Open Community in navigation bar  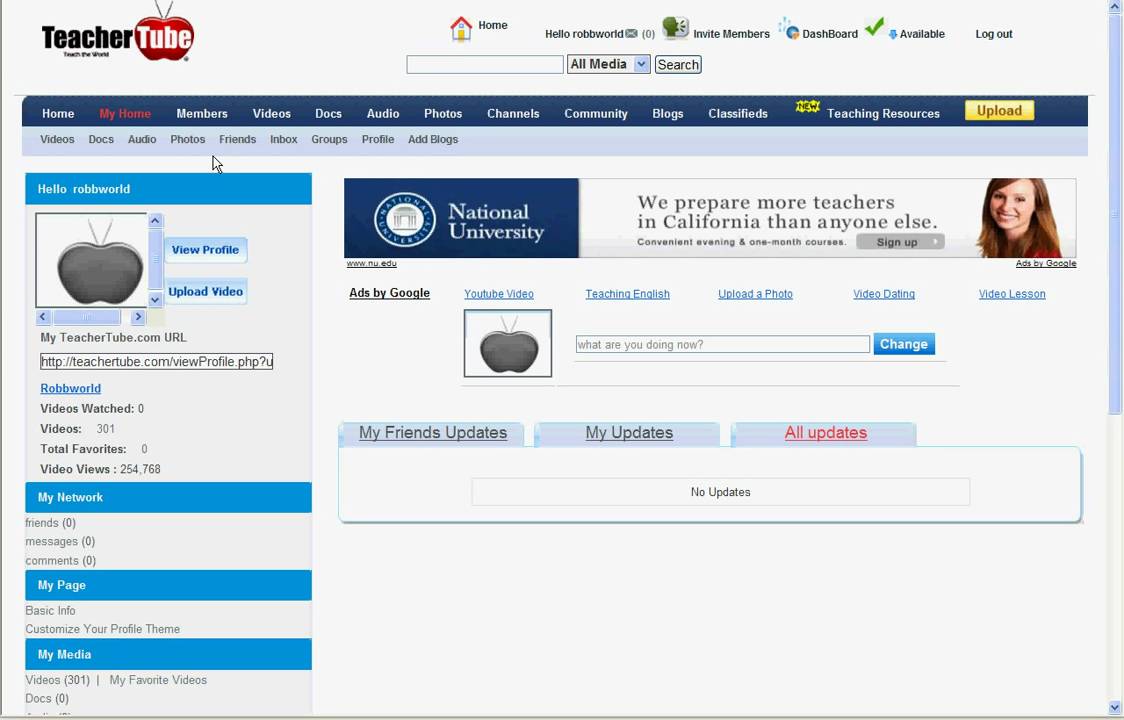(x=596, y=113)
